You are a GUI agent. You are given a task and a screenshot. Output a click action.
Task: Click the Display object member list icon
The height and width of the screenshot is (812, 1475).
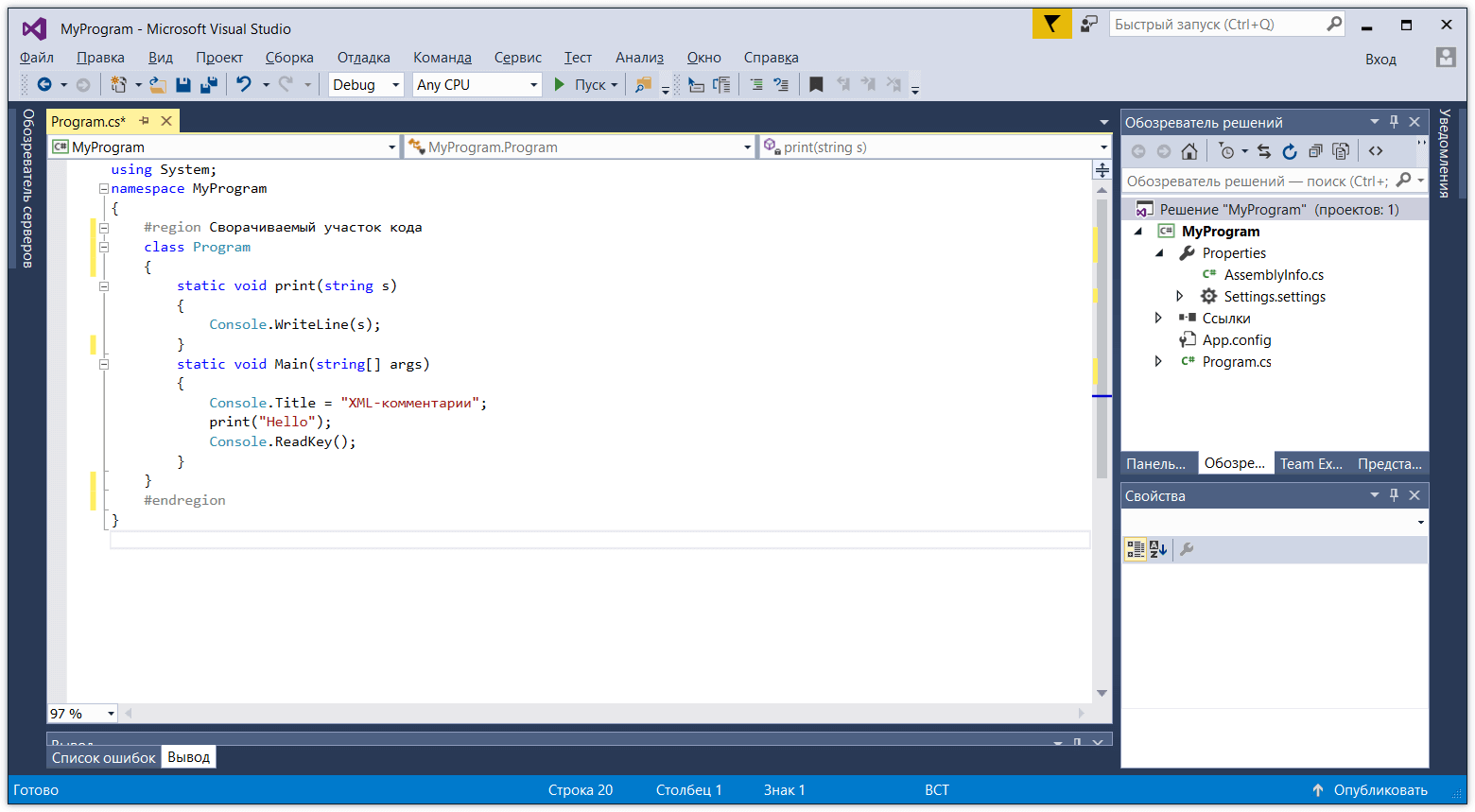[697, 85]
